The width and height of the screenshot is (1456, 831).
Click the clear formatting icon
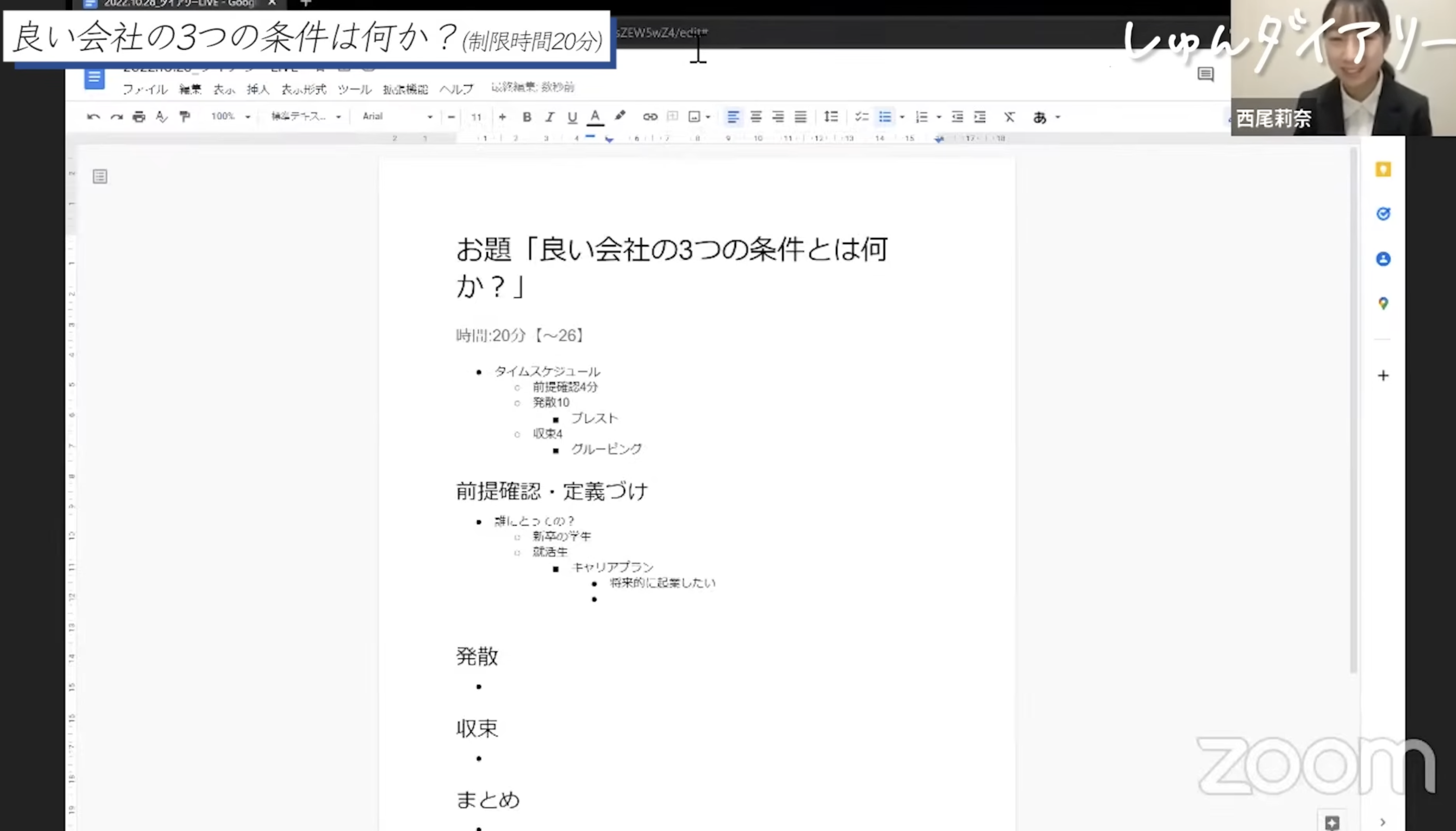[1009, 117]
